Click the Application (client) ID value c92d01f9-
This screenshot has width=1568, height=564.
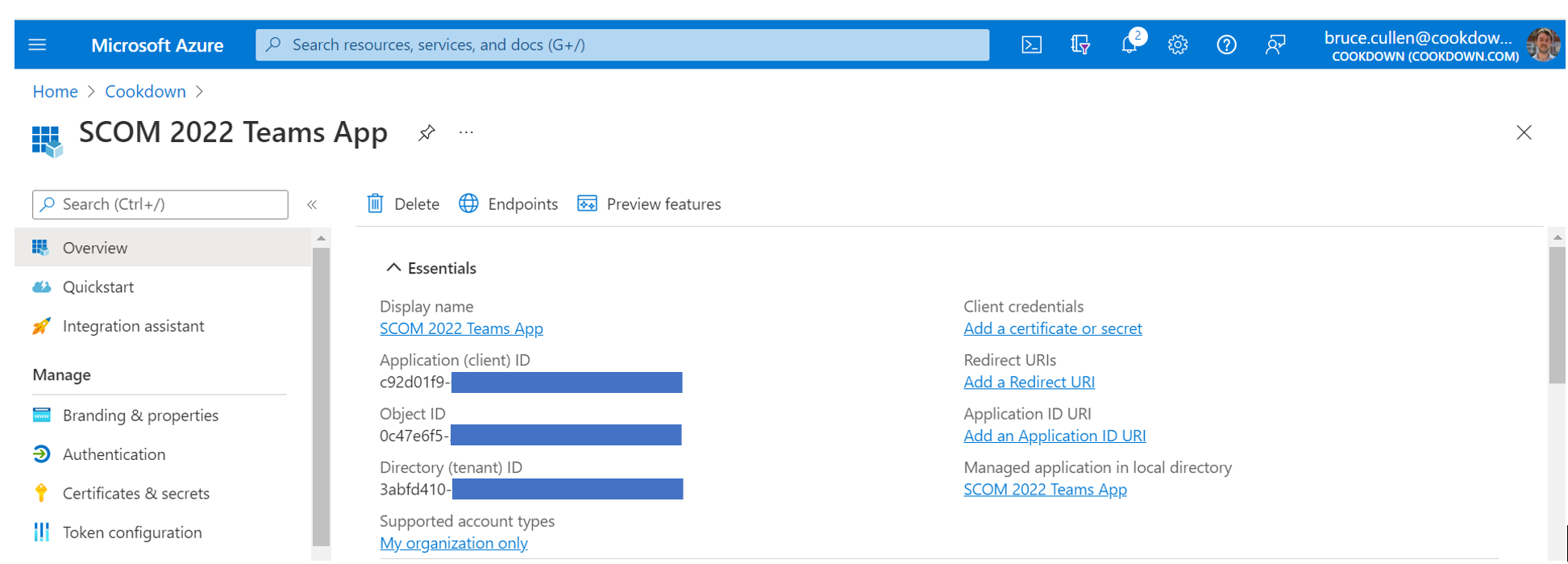click(415, 382)
